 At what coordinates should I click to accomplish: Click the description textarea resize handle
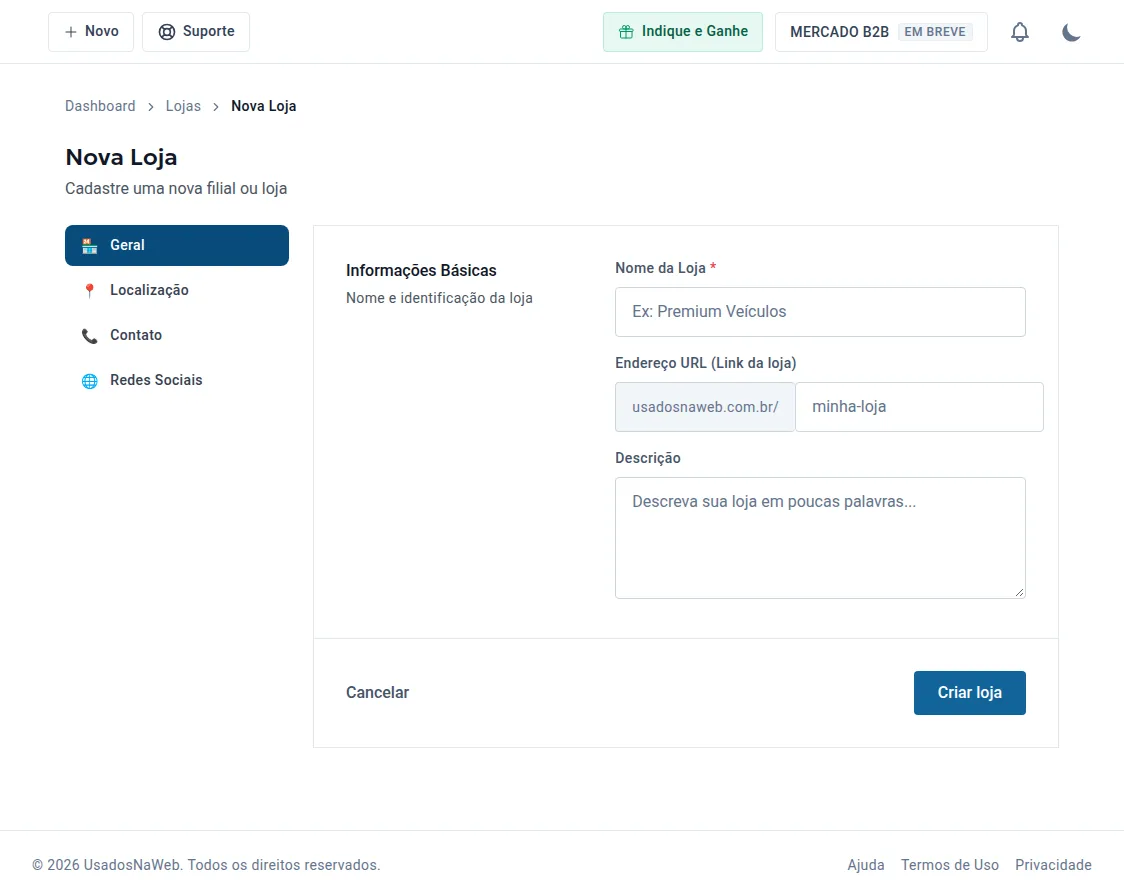click(1019, 592)
